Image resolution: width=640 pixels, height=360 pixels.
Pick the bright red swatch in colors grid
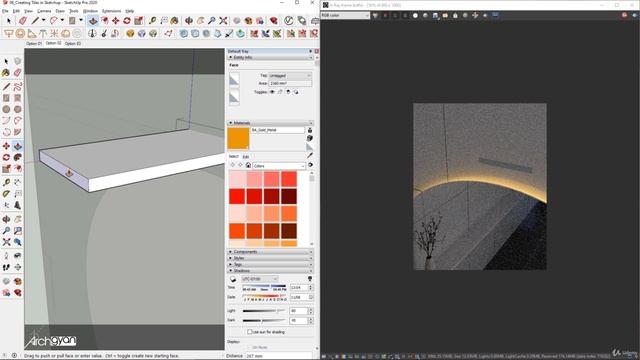(237, 196)
